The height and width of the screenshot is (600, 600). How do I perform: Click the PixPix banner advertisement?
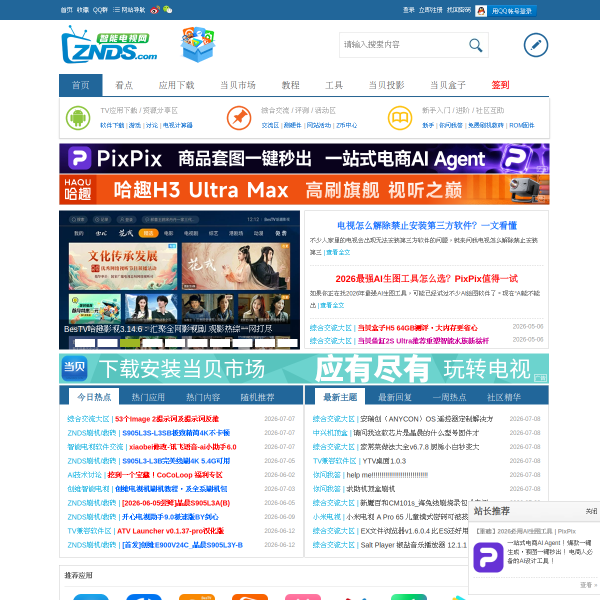click(304, 158)
